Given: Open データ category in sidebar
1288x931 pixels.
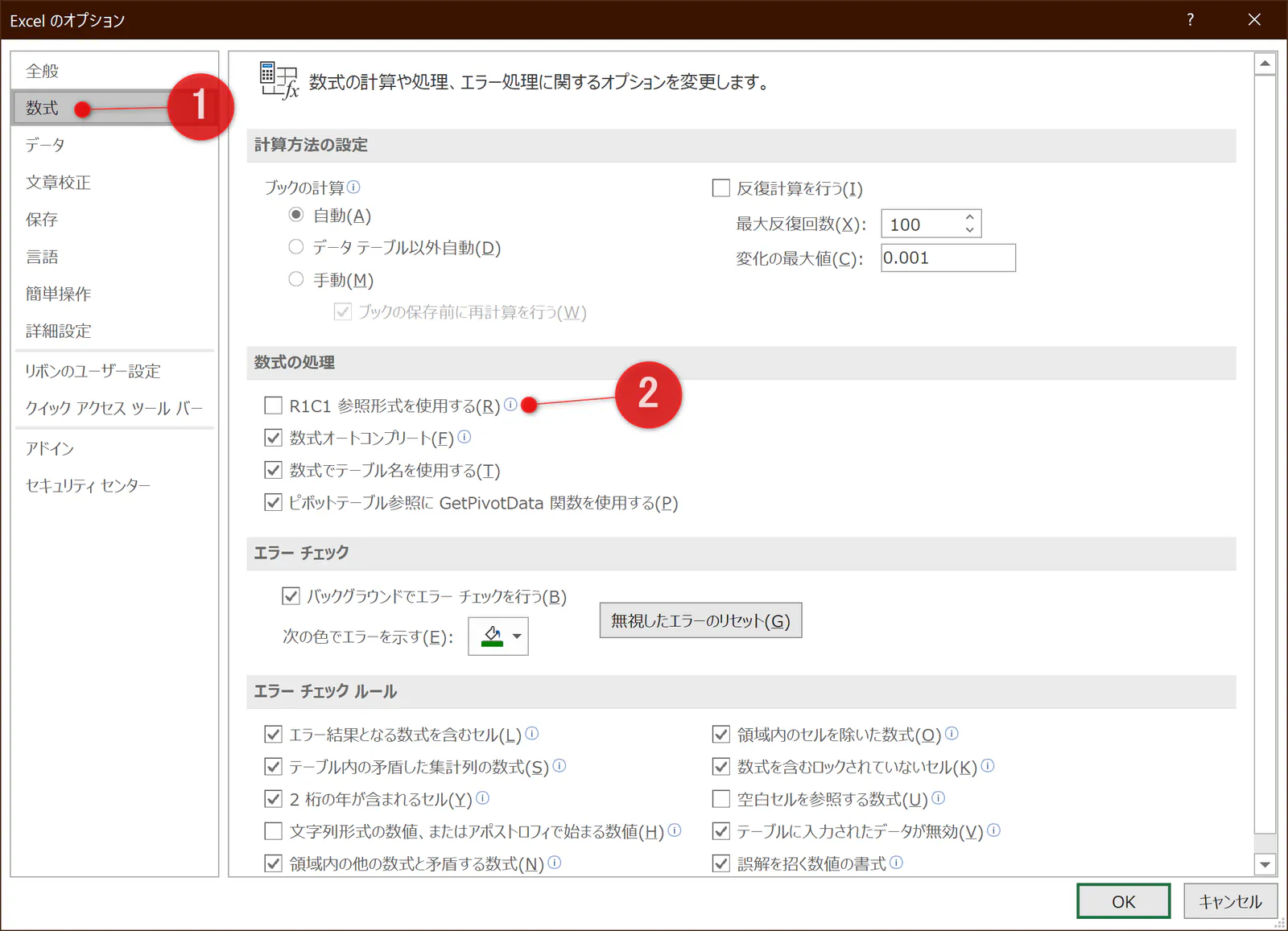Looking at the screenshot, I should pyautogui.click(x=115, y=145).
